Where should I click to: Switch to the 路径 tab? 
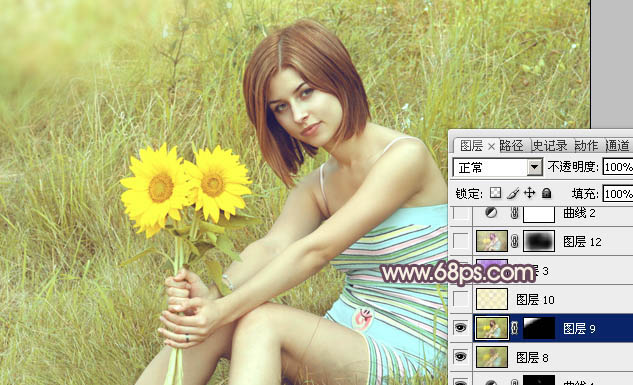(x=511, y=146)
